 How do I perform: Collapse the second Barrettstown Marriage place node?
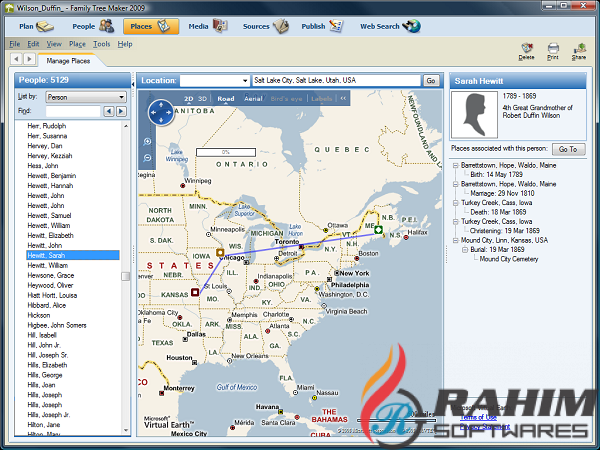tap(456, 184)
